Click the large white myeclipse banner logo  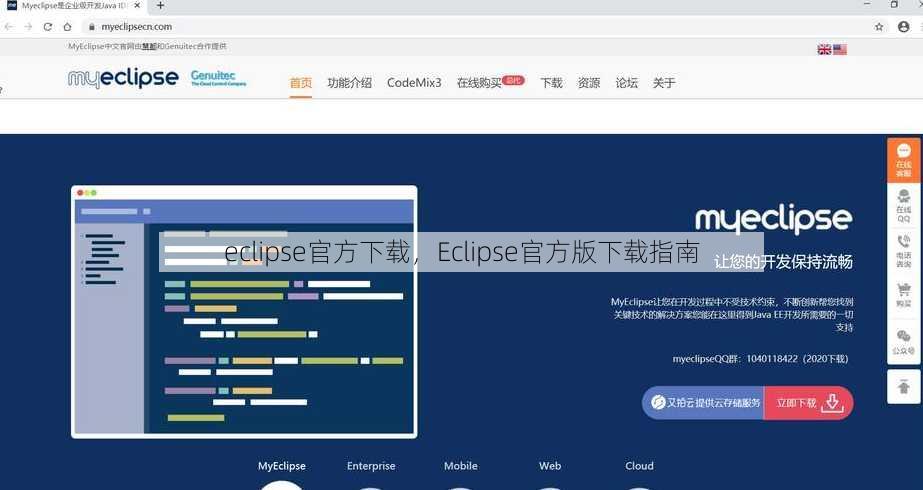[x=773, y=221]
